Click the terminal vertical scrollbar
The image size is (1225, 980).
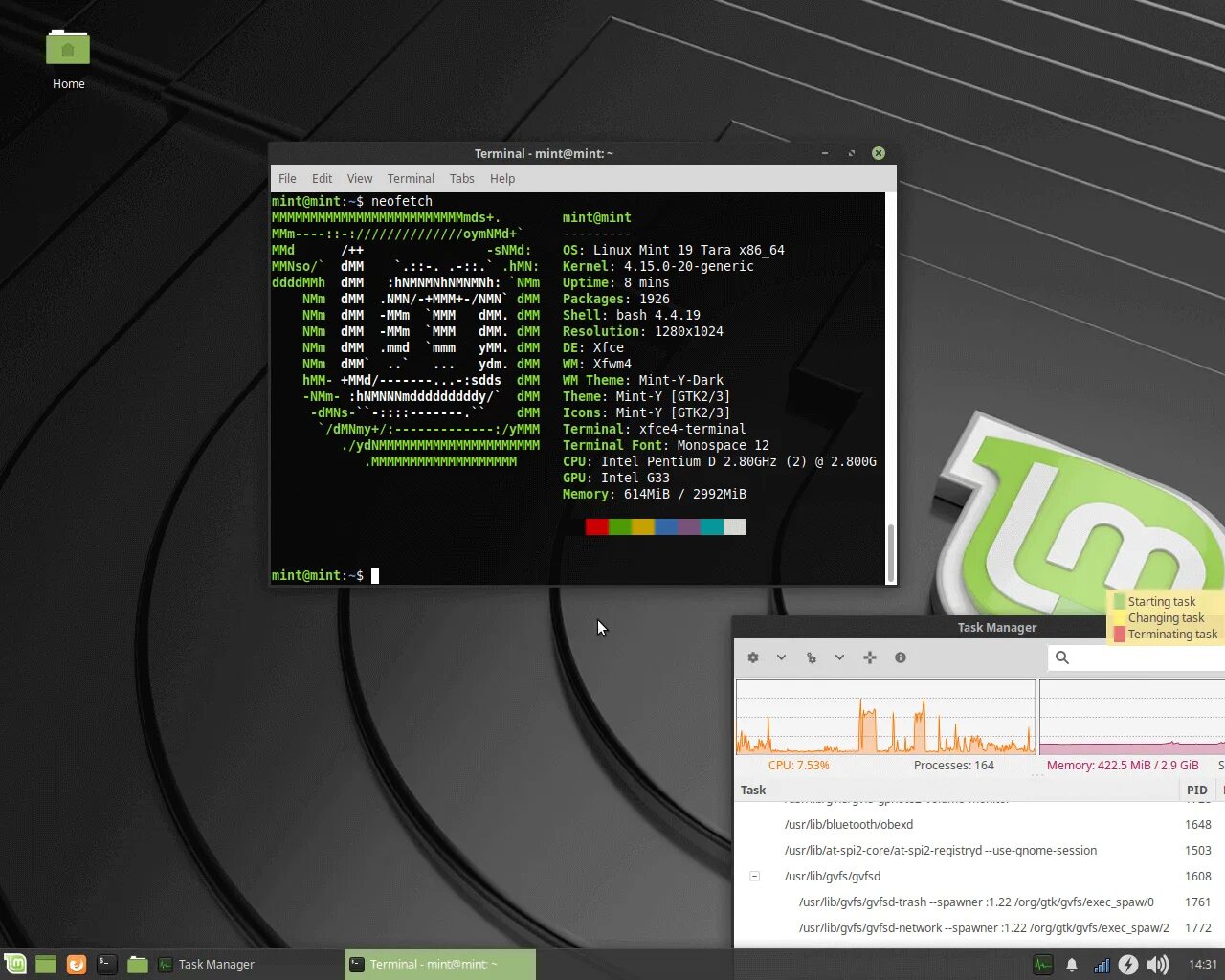[891, 552]
